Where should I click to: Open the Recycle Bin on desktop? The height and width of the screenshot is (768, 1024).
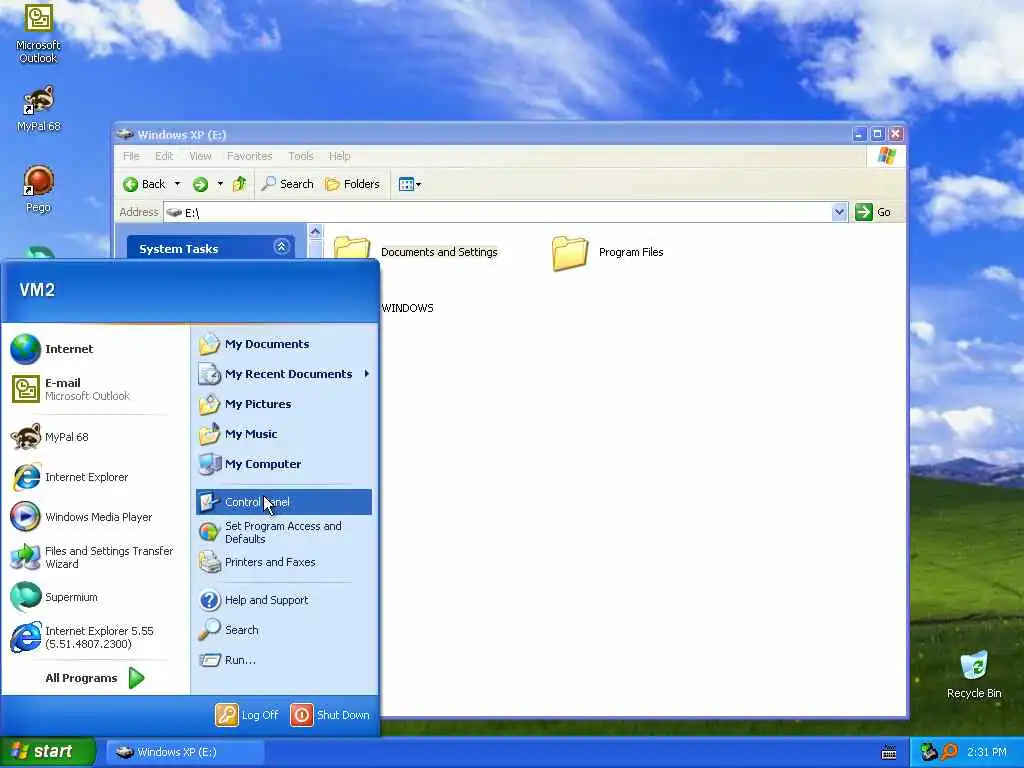coord(974,674)
